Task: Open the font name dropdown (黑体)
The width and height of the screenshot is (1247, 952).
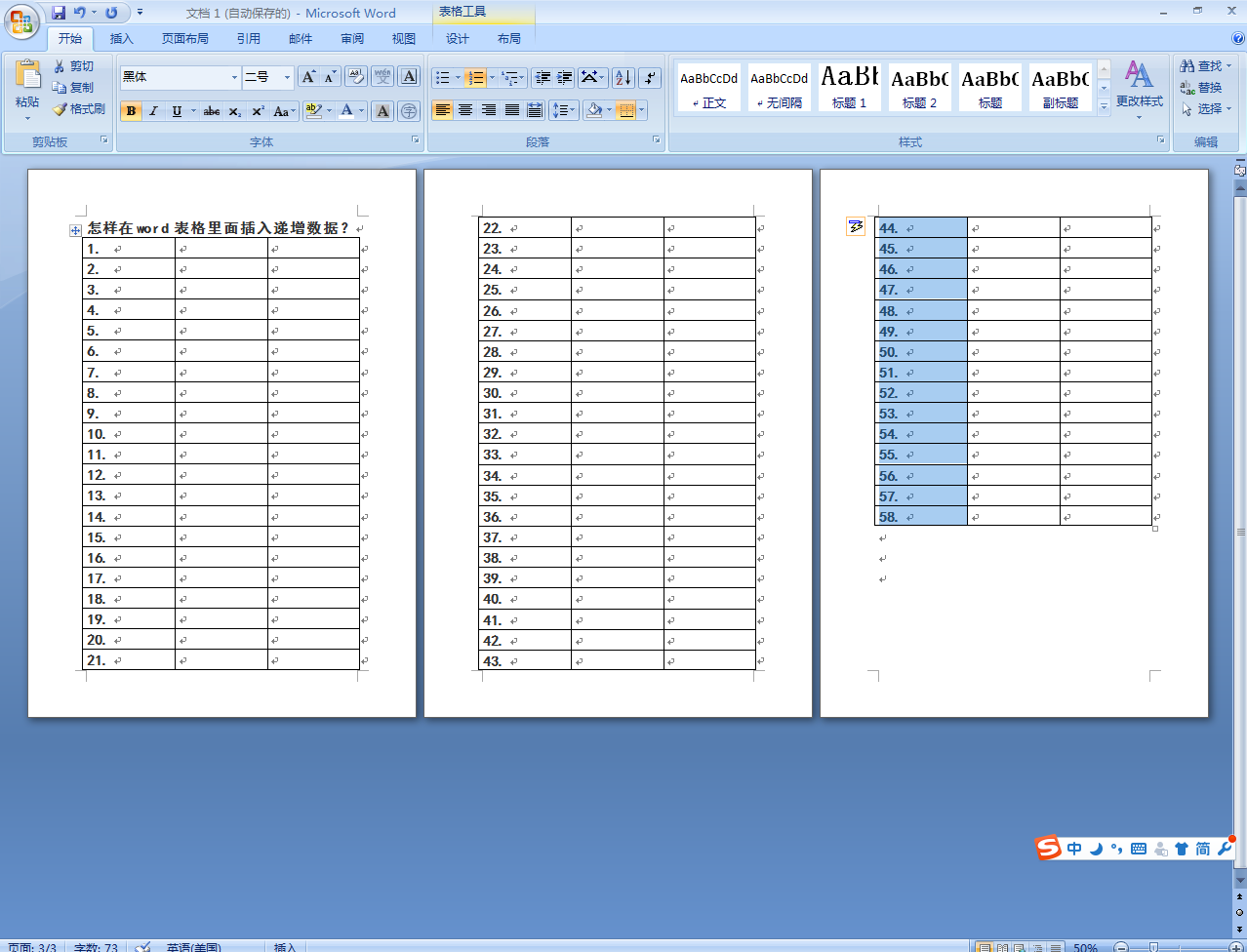Action: click(x=234, y=77)
